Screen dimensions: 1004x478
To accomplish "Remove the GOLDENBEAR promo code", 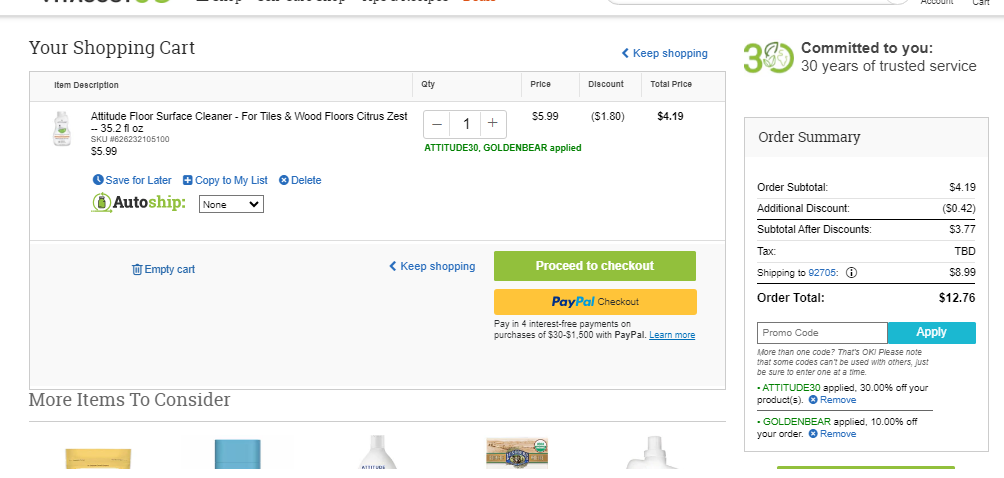I will [x=832, y=434].
